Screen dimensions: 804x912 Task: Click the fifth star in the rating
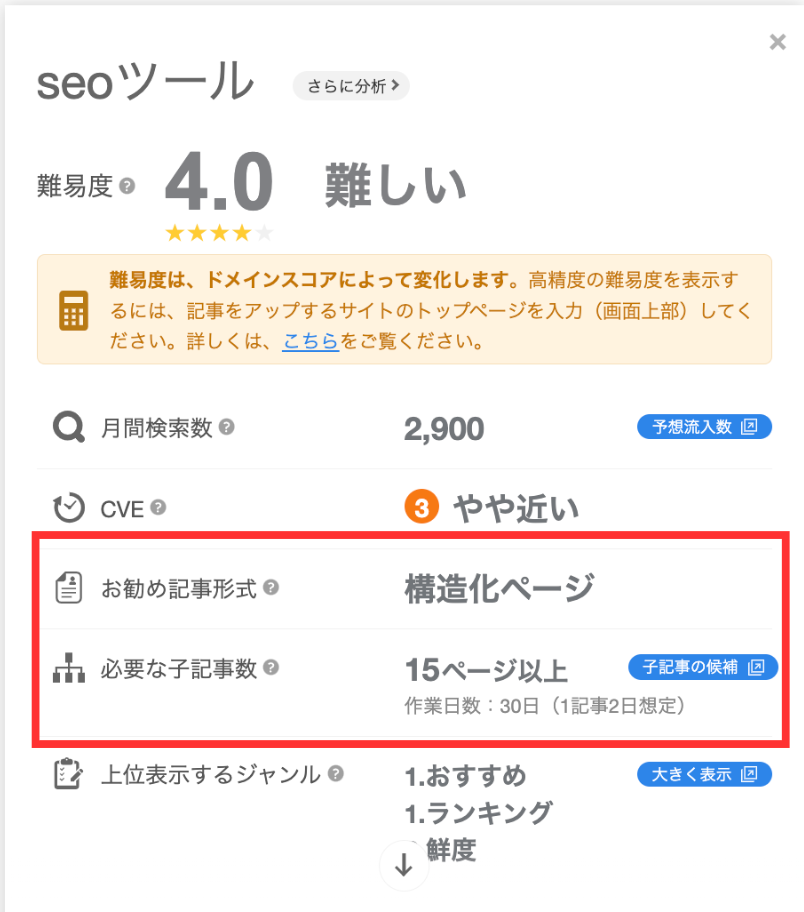point(262,232)
